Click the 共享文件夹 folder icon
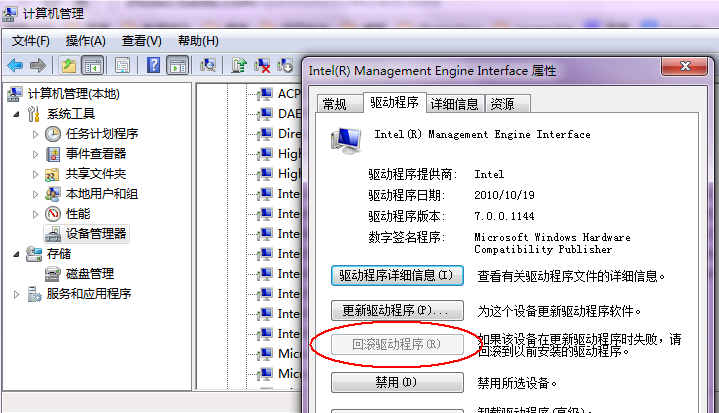 pyautogui.click(x=52, y=174)
